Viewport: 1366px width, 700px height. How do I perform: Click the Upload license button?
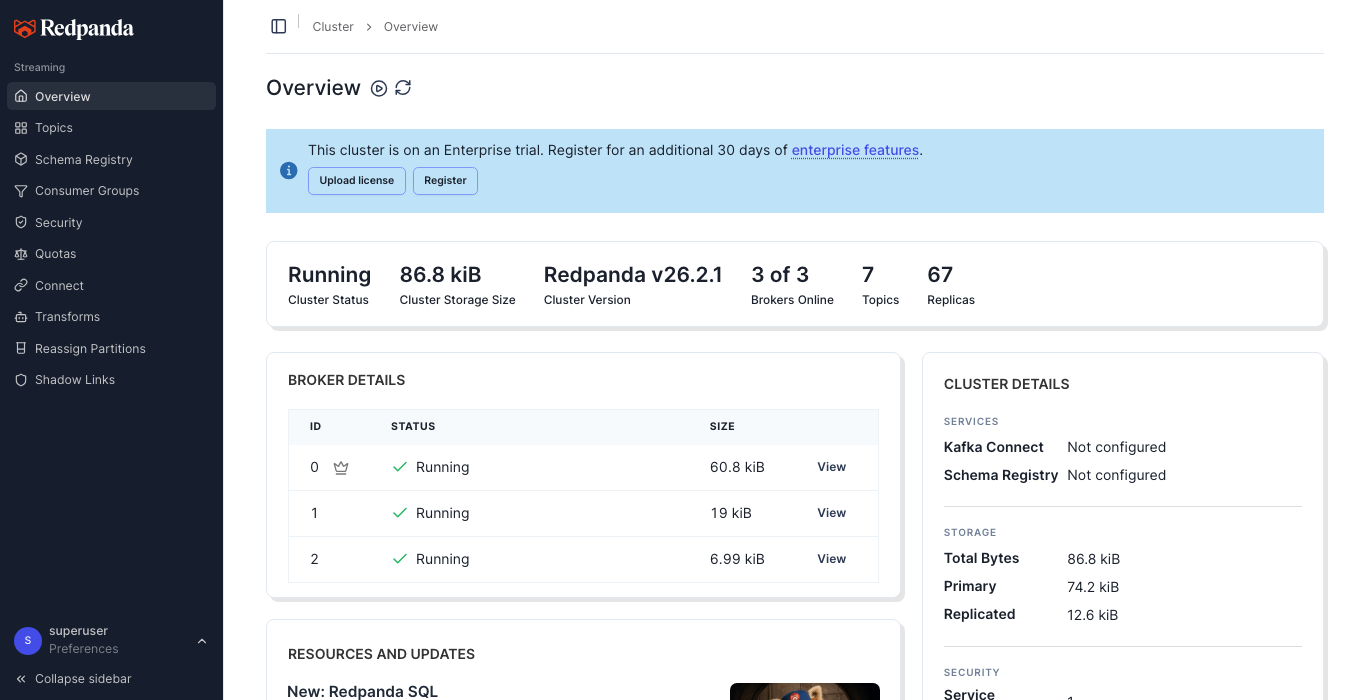[x=357, y=181]
